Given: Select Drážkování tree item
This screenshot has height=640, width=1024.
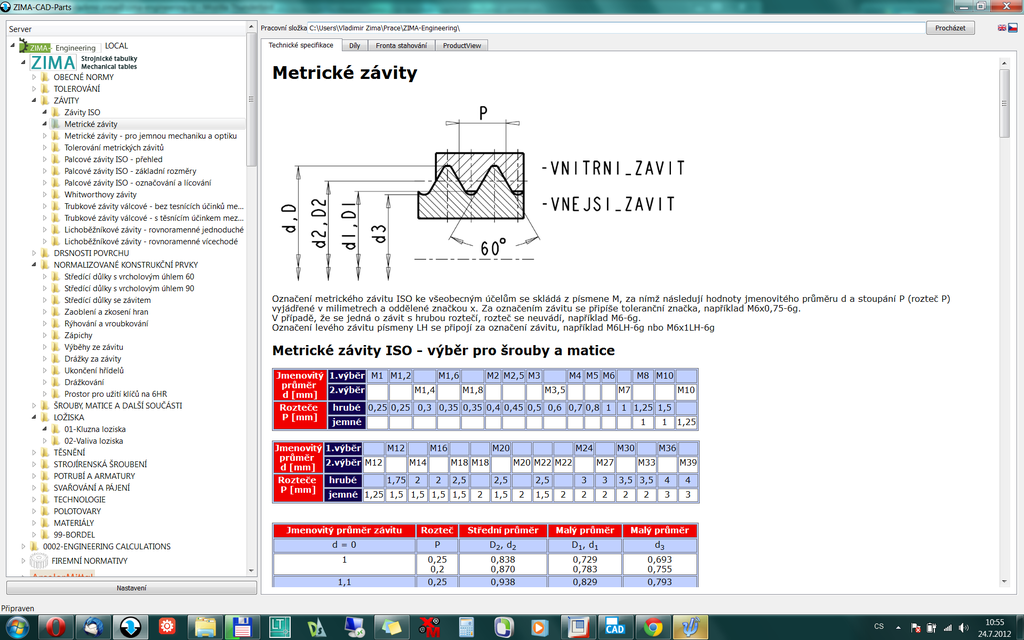Looking at the screenshot, I should (x=84, y=382).
